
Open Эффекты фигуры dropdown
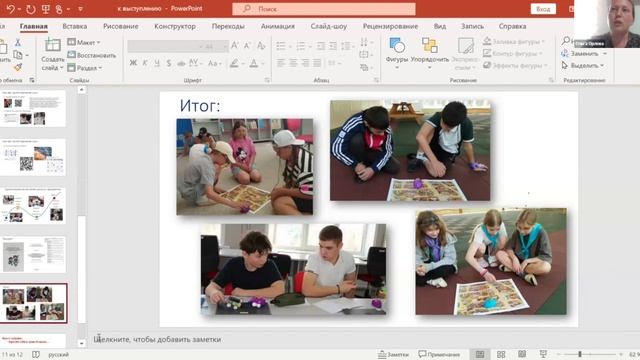click(x=515, y=65)
